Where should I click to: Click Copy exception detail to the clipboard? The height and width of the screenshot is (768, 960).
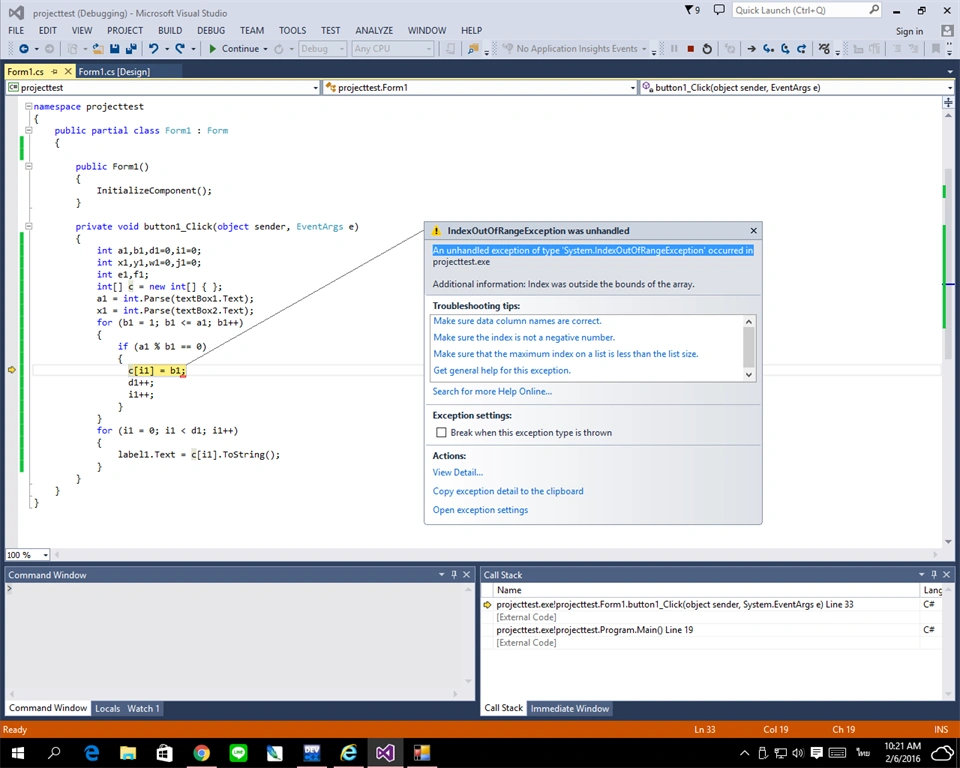[x=508, y=491]
